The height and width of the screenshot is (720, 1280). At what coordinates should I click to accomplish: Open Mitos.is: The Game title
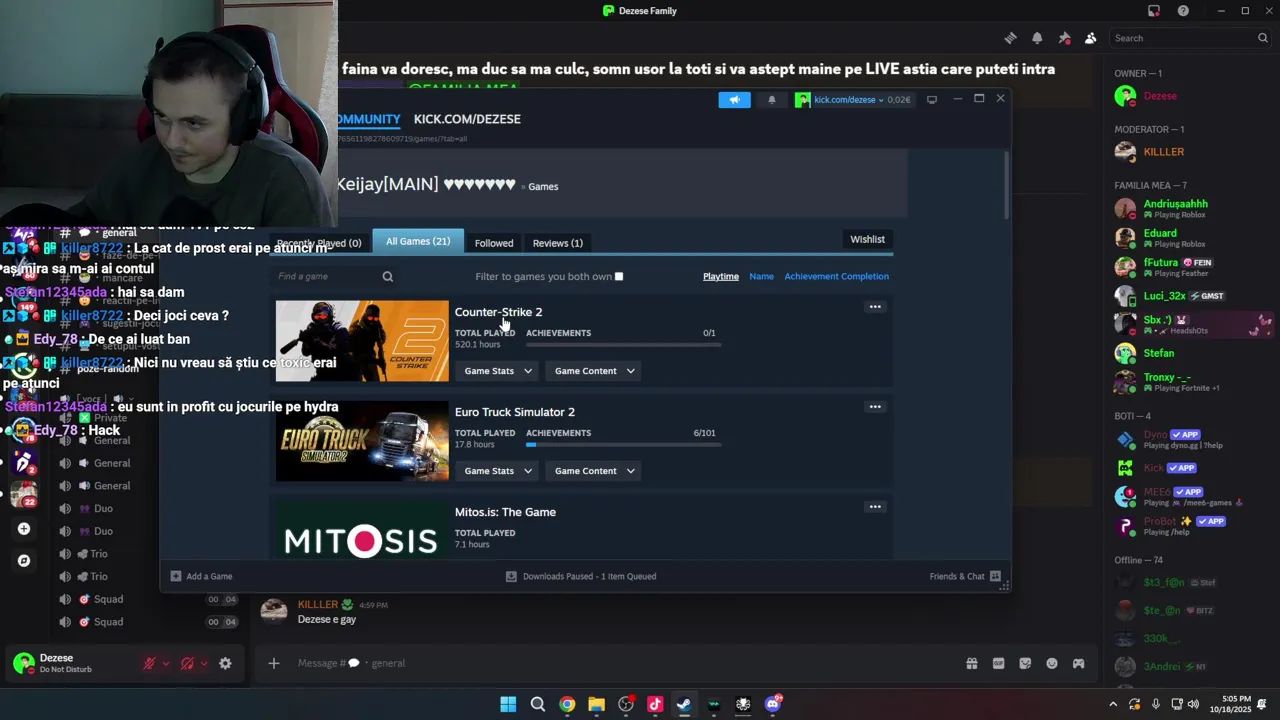click(x=505, y=512)
